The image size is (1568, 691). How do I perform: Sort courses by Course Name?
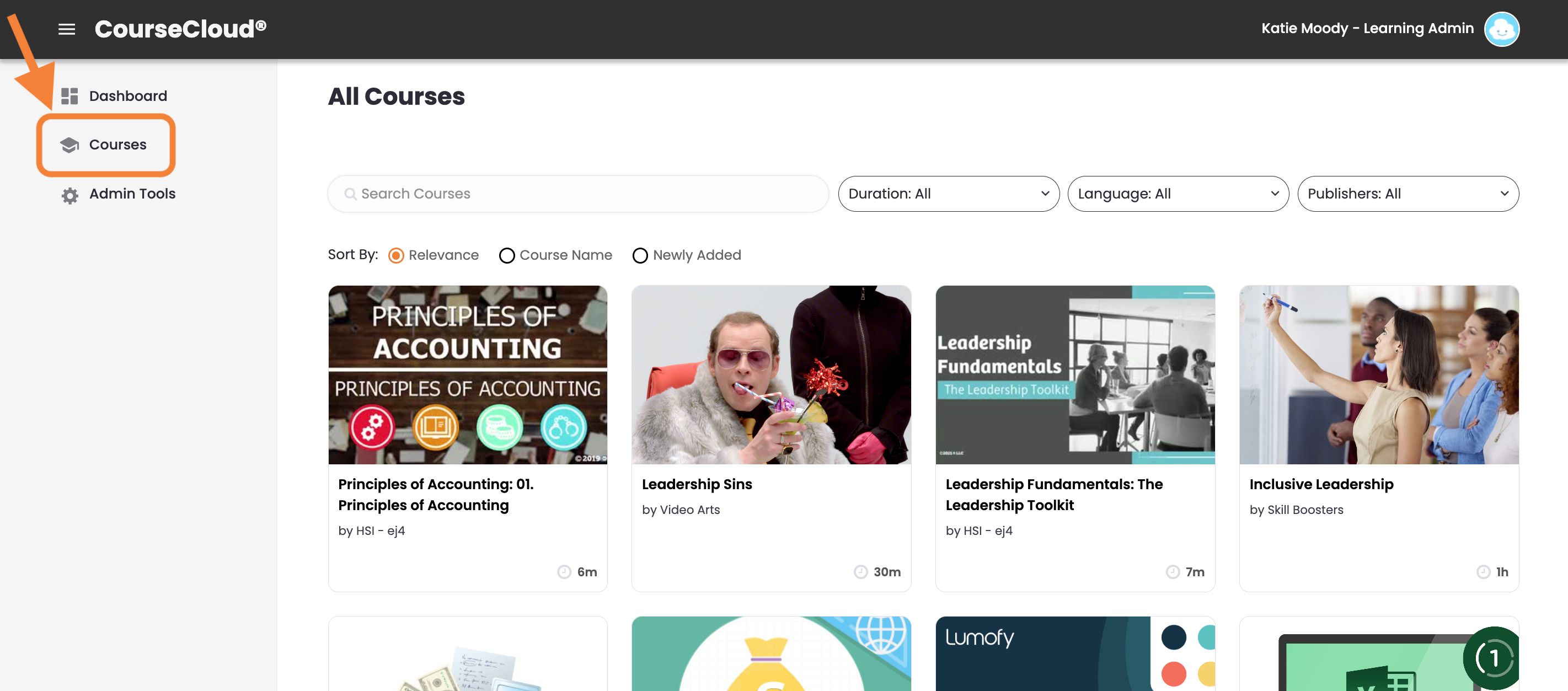506,256
